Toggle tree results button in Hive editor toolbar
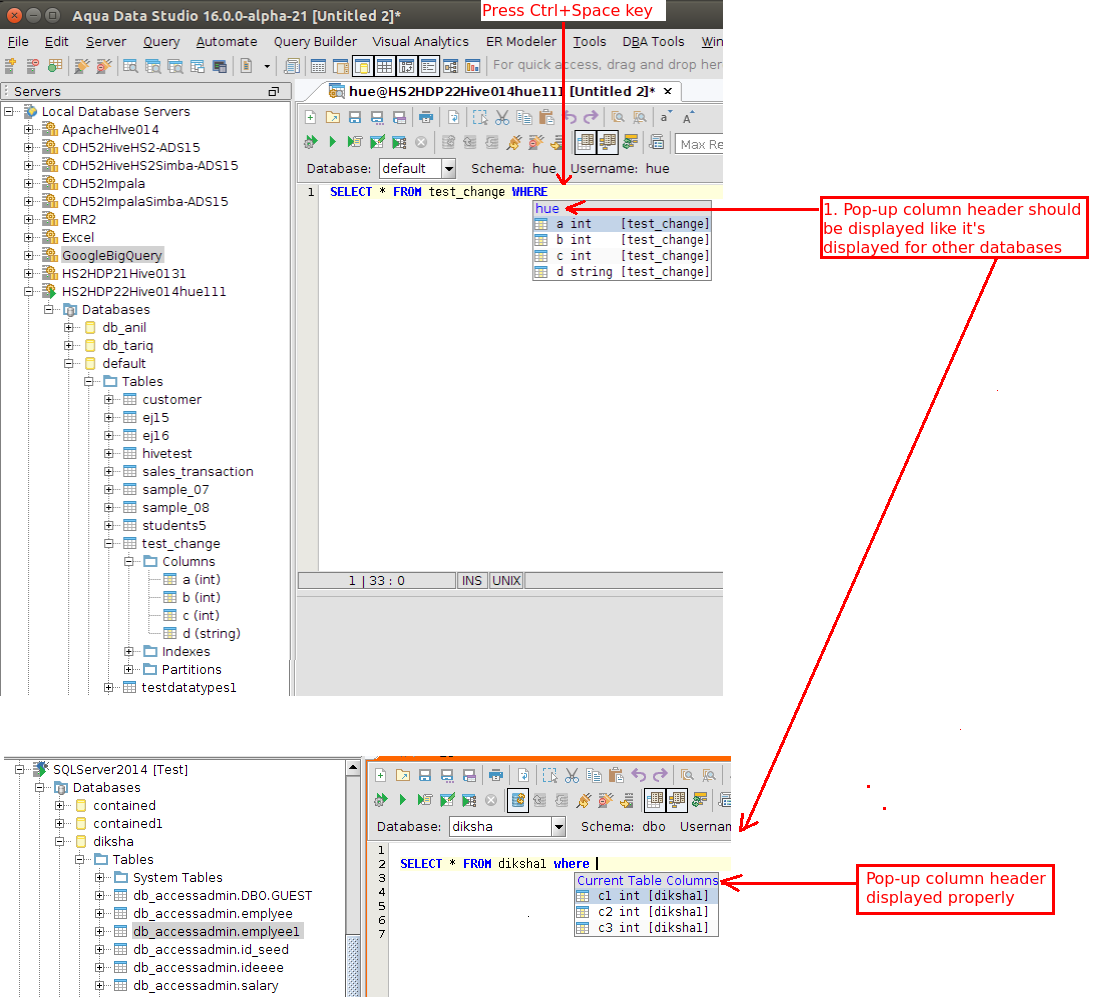The width and height of the screenshot is (1093, 997). (x=607, y=142)
